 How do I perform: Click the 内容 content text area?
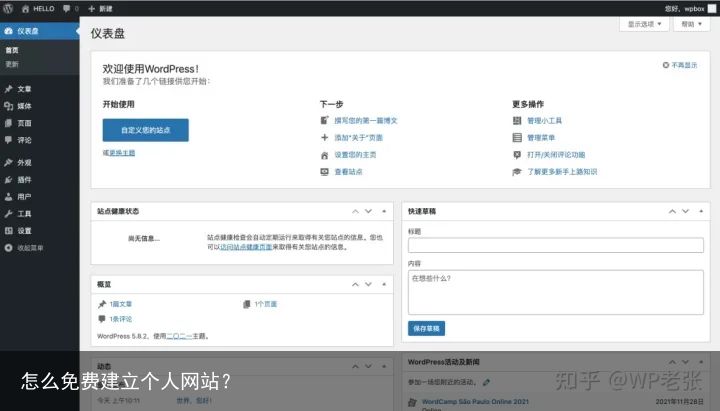tap(556, 293)
